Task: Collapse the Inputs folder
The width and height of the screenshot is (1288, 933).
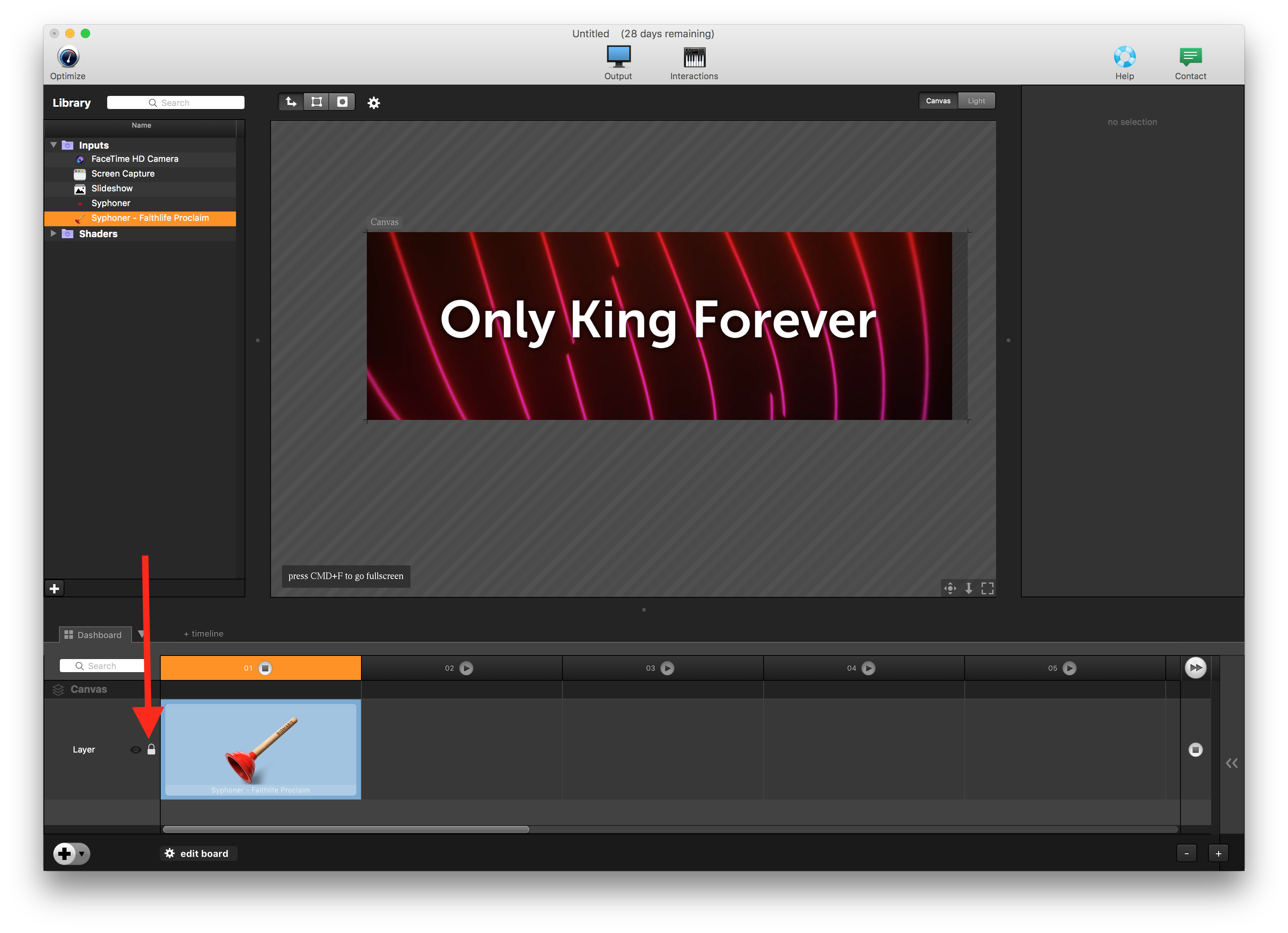Action: (54, 145)
